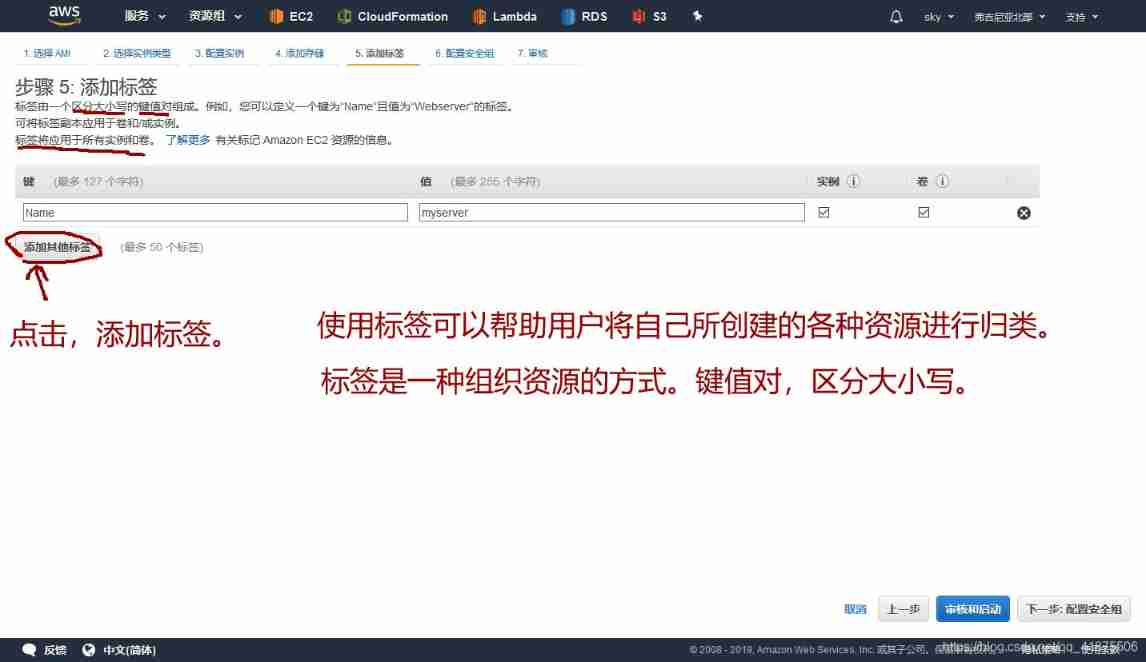Click the pin shortcuts icon
This screenshot has width=1146, height=662.
click(697, 16)
